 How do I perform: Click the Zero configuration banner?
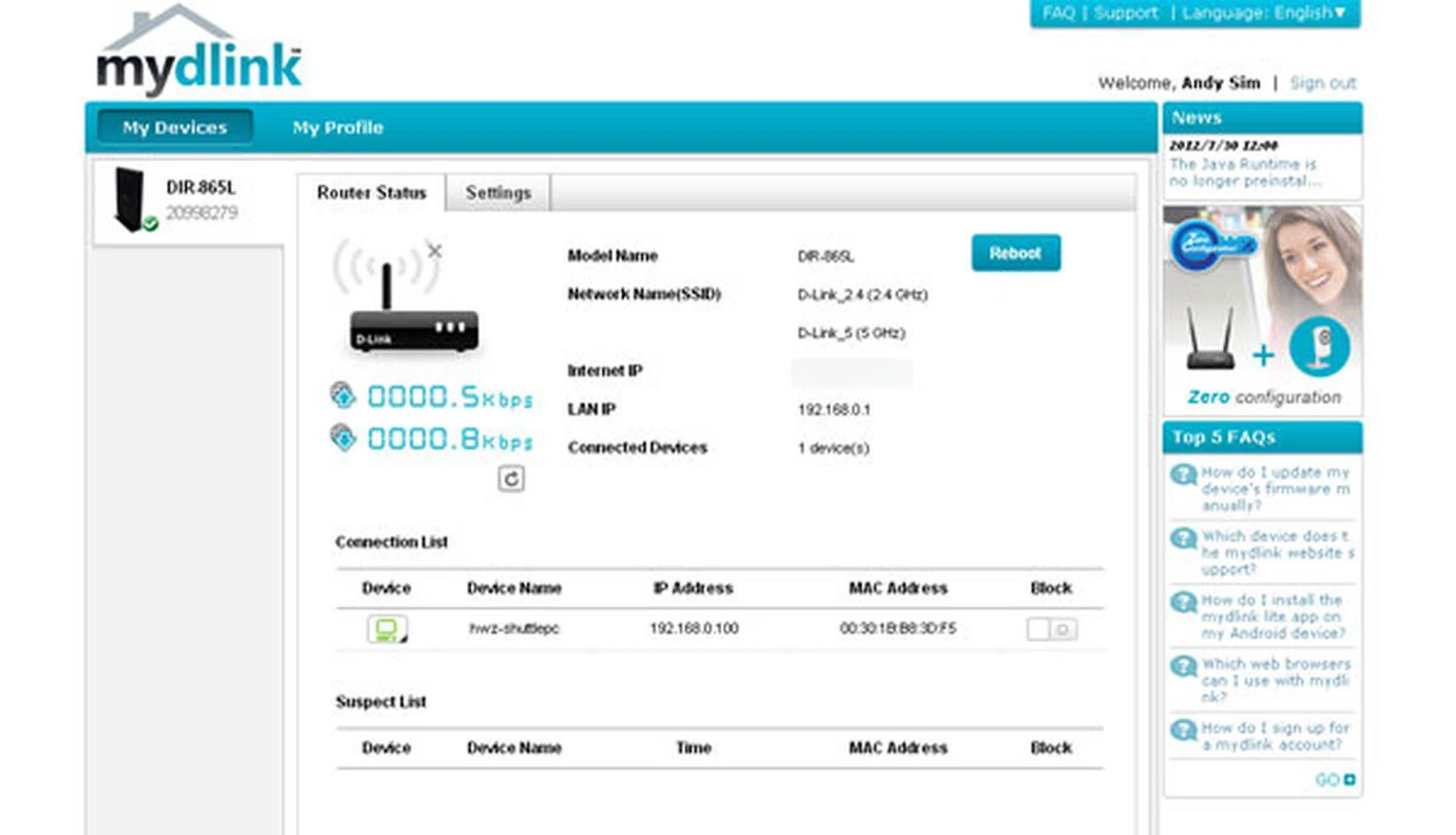click(1263, 311)
